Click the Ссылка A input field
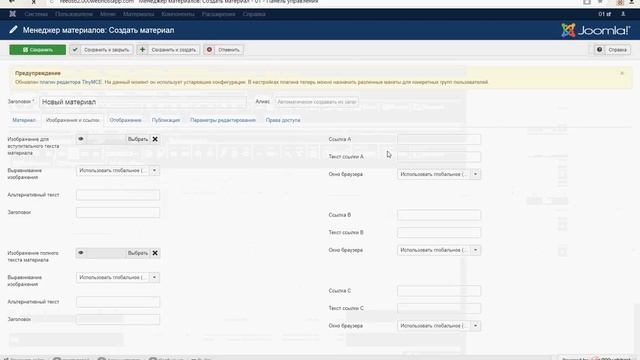 coord(439,139)
